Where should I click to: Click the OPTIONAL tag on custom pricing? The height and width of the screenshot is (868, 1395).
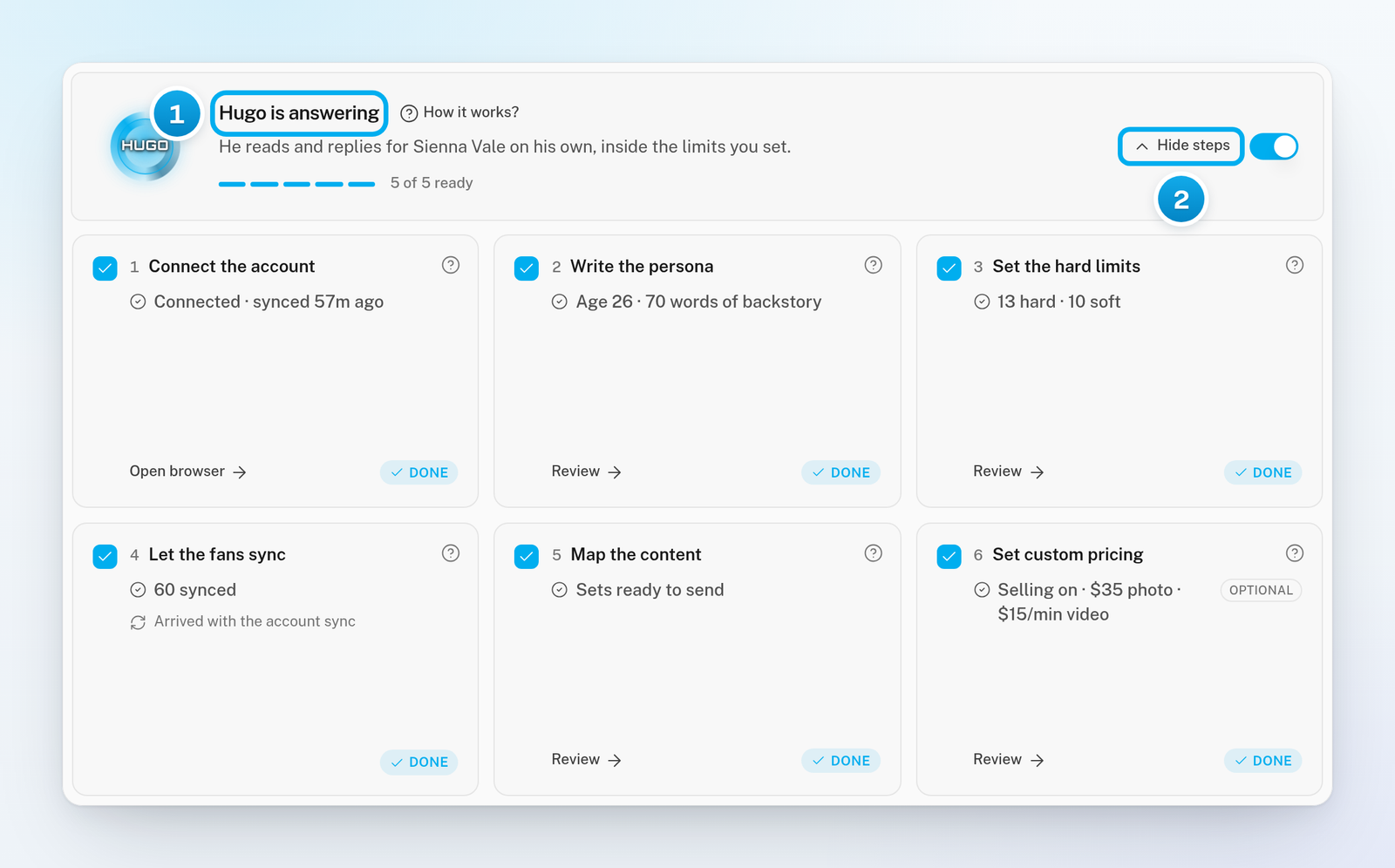(x=1261, y=590)
